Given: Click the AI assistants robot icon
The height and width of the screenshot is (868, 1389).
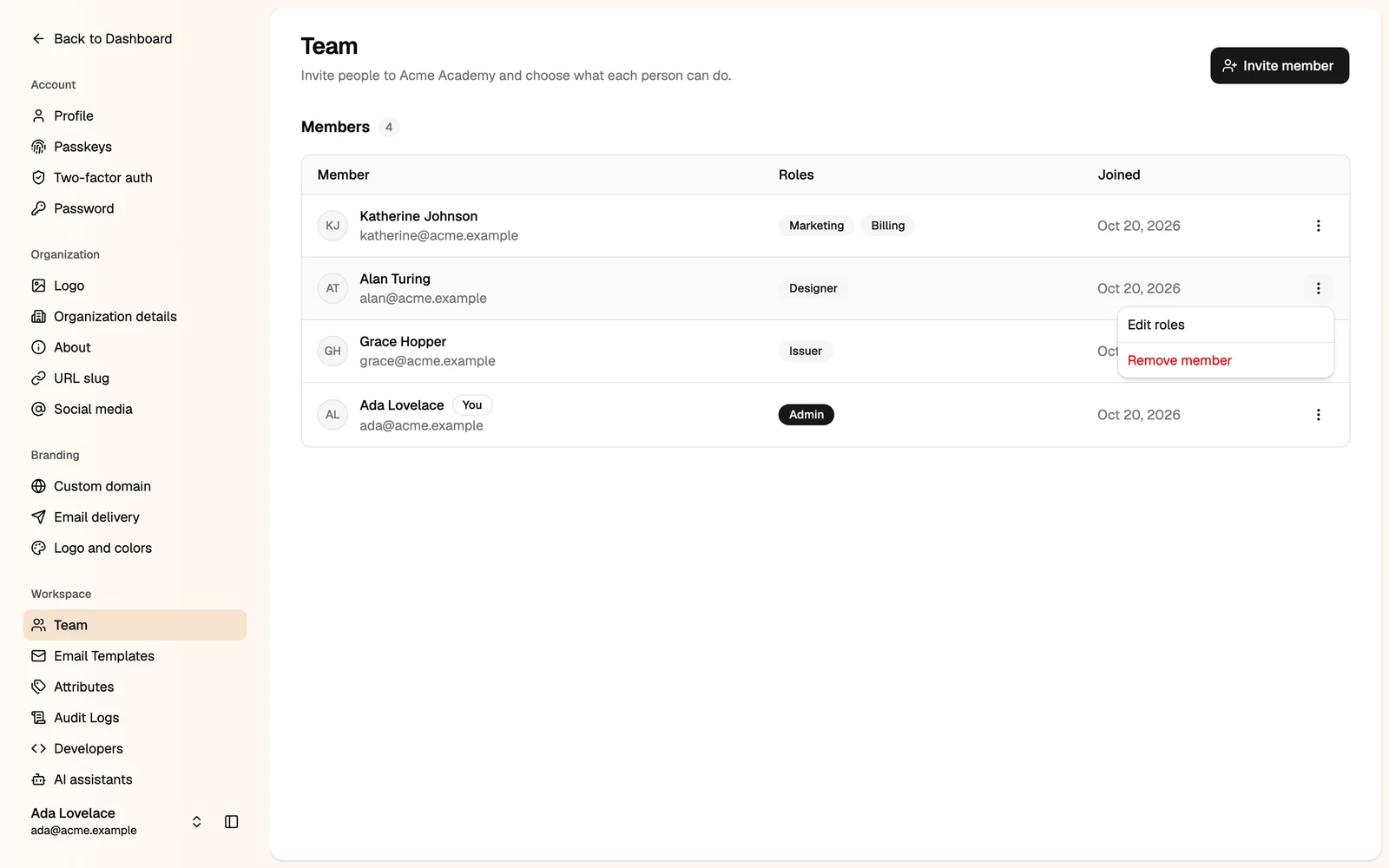Looking at the screenshot, I should [38, 779].
